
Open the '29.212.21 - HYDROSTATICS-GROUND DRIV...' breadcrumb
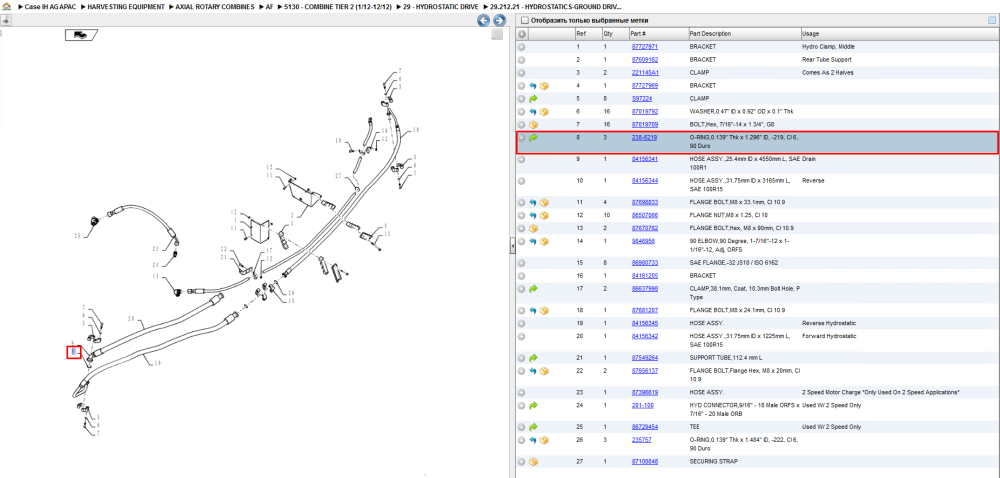click(x=555, y=6)
